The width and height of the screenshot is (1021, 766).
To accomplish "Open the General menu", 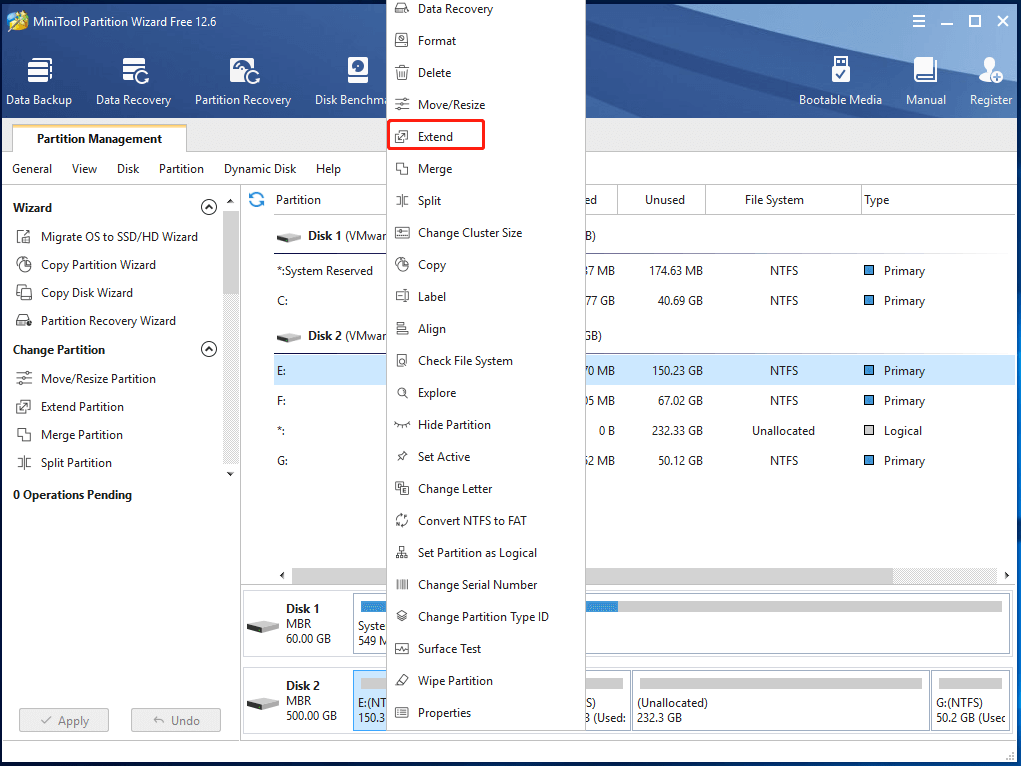I will pos(32,169).
